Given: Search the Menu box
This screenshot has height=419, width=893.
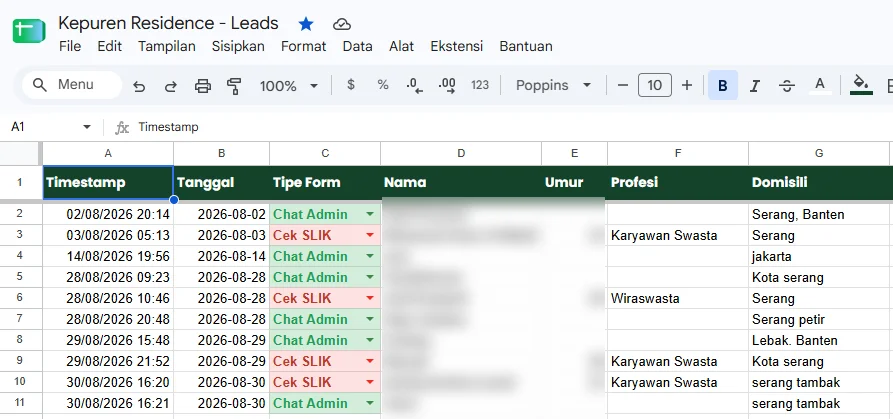Looking at the screenshot, I should point(72,85).
